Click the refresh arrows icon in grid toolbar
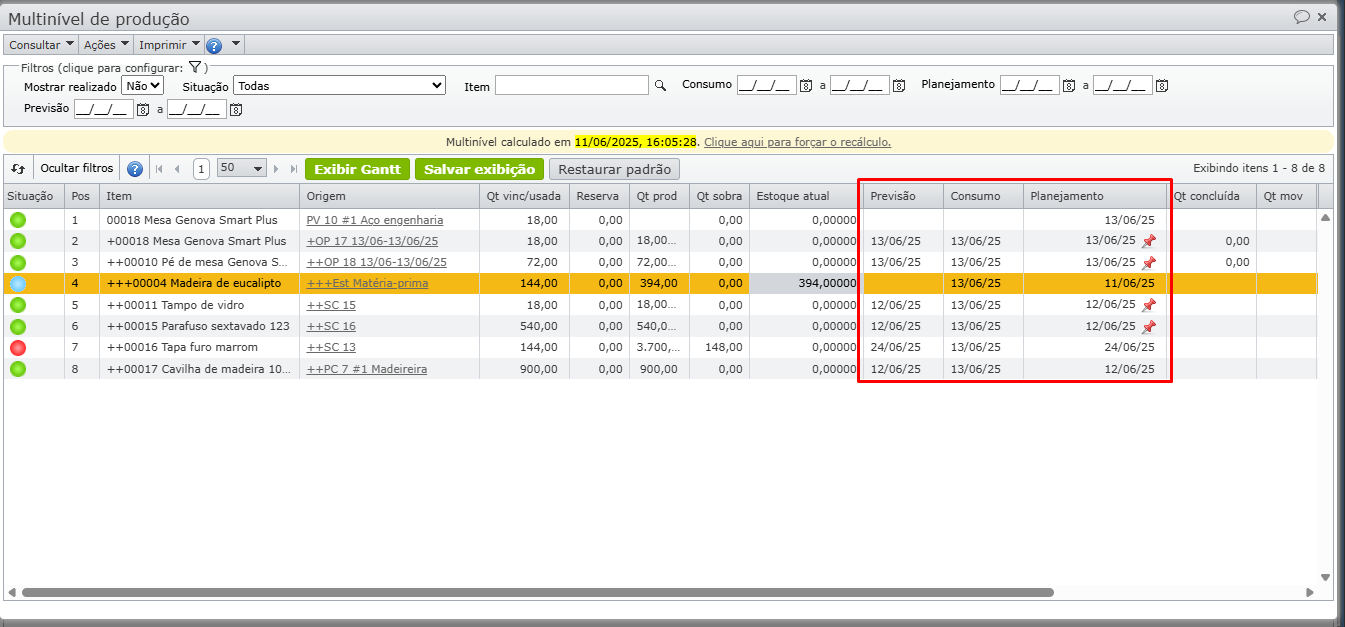 18,169
